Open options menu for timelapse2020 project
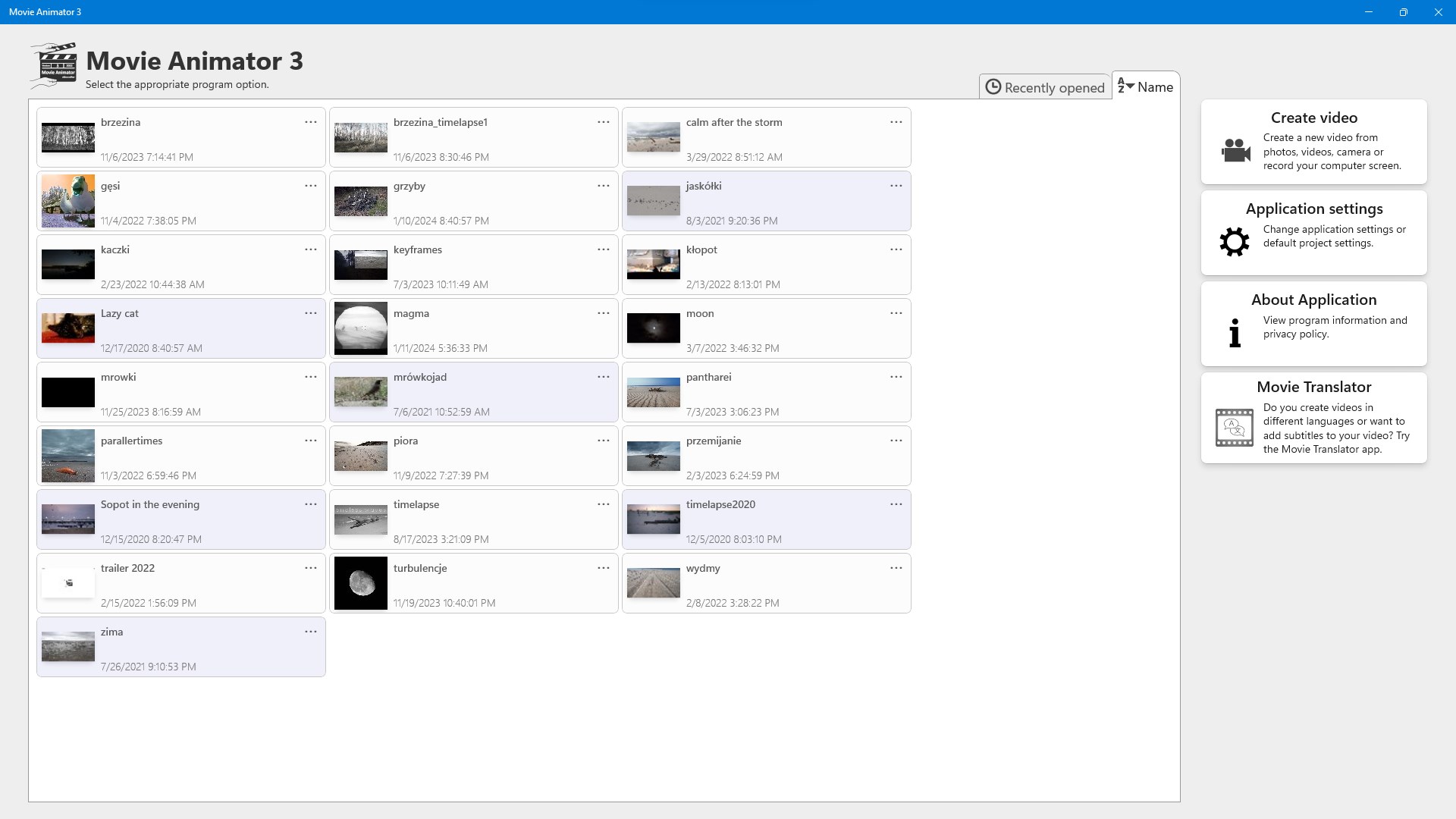 pyautogui.click(x=896, y=504)
